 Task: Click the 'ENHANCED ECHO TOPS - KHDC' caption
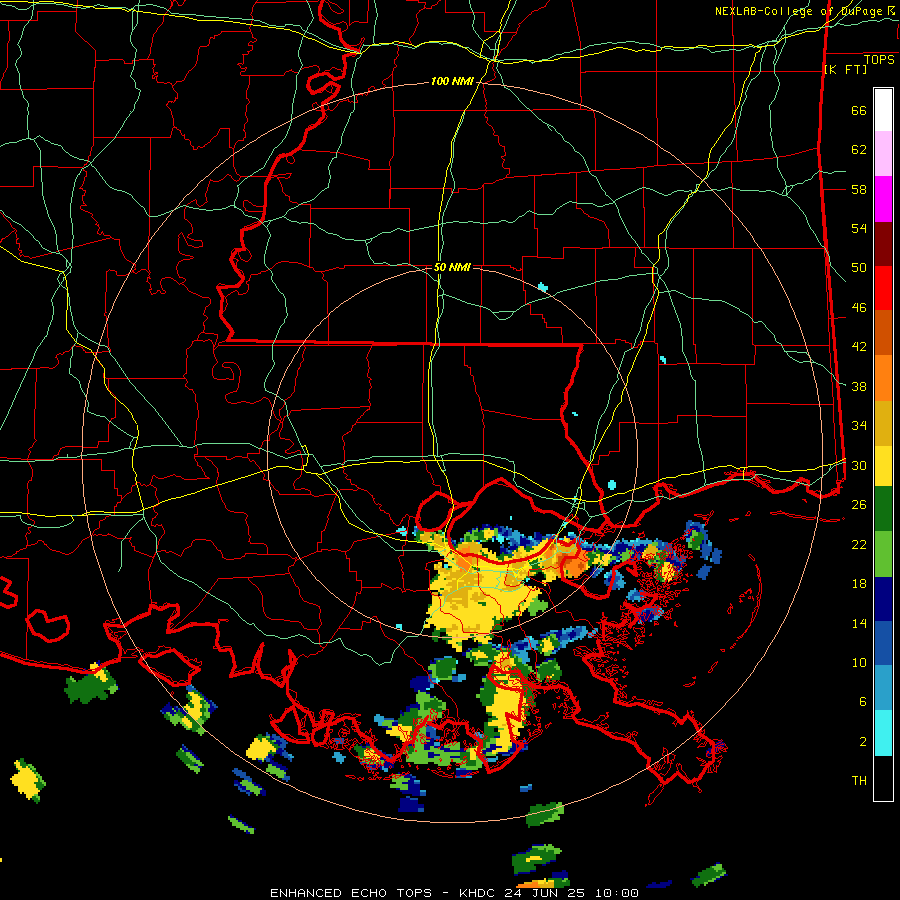(384, 893)
